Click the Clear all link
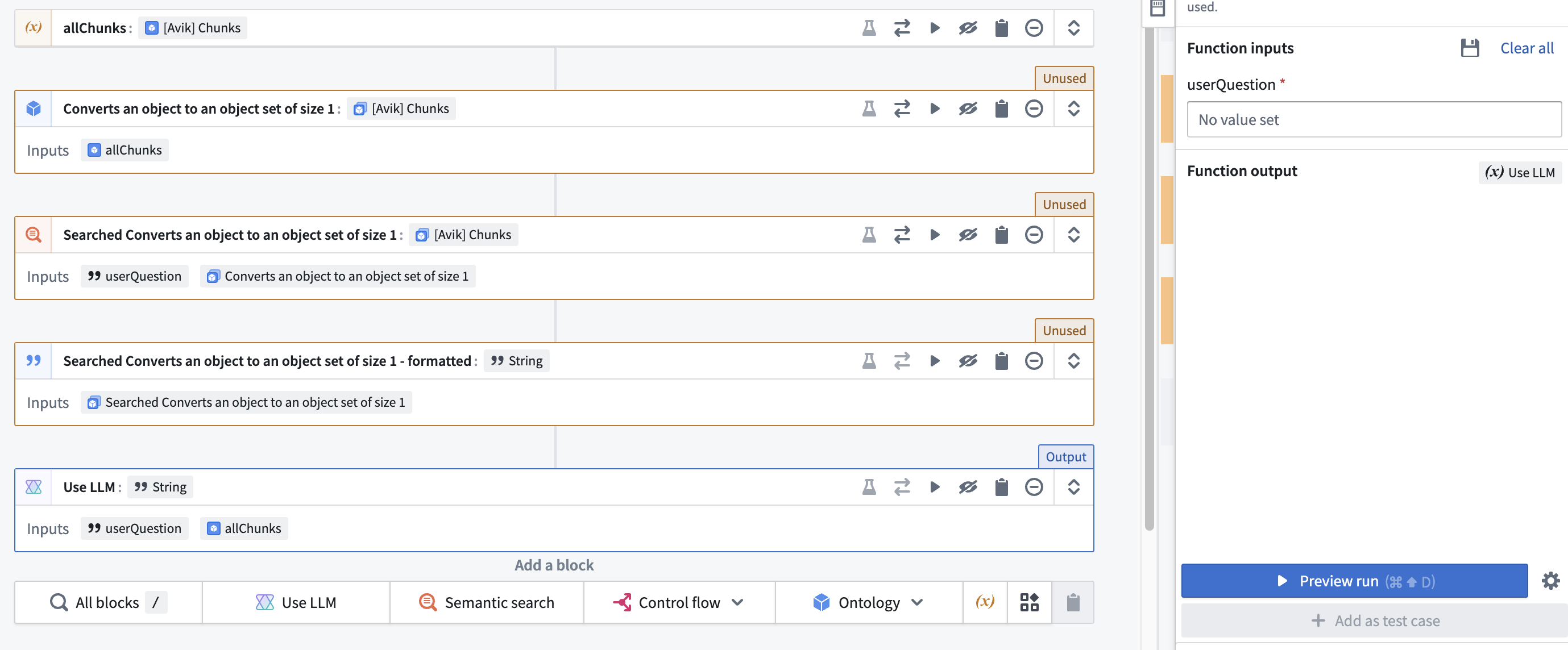The image size is (1568, 650). tap(1526, 48)
